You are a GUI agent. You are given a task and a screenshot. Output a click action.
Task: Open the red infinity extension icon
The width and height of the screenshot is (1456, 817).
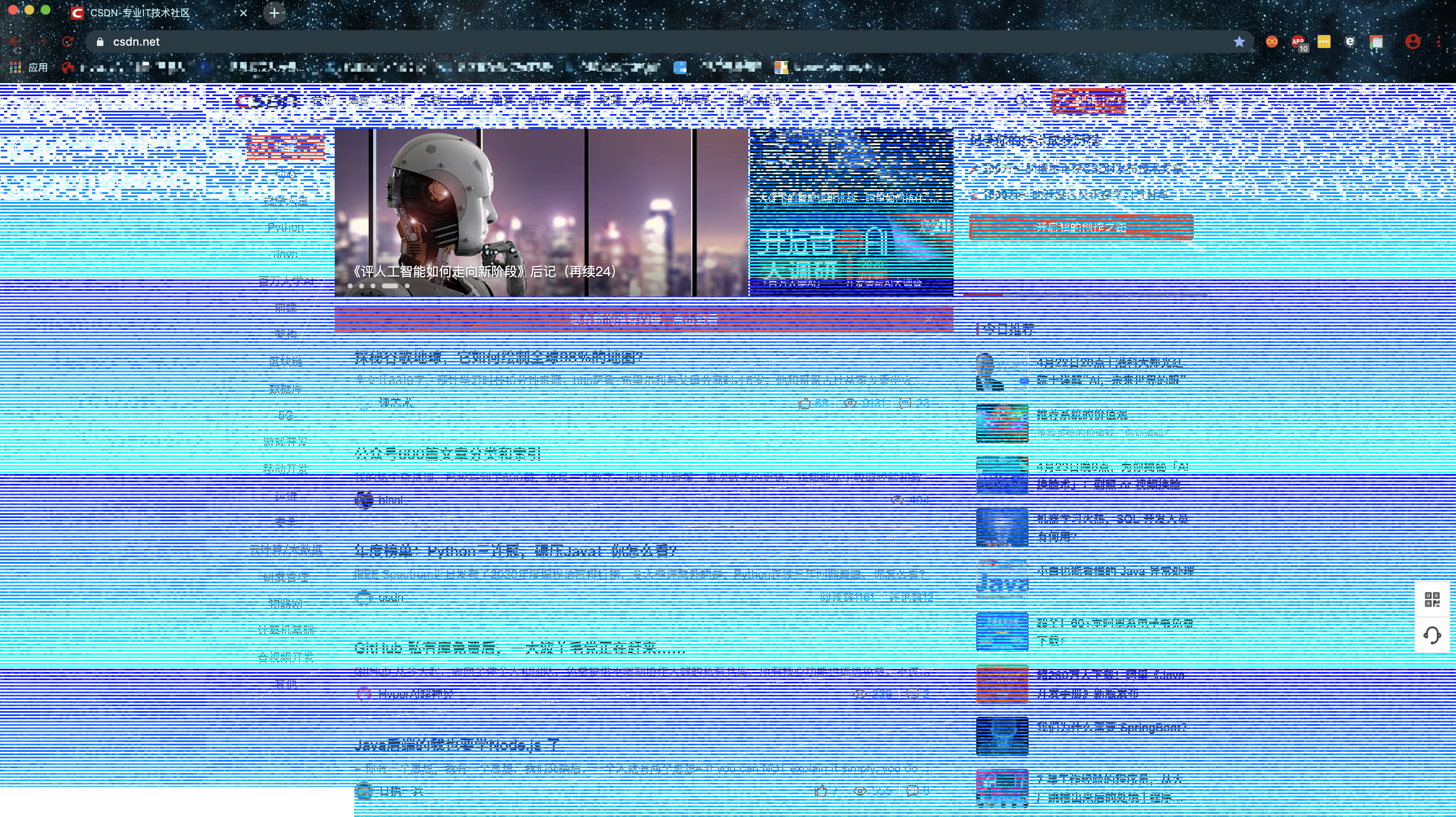(1272, 42)
